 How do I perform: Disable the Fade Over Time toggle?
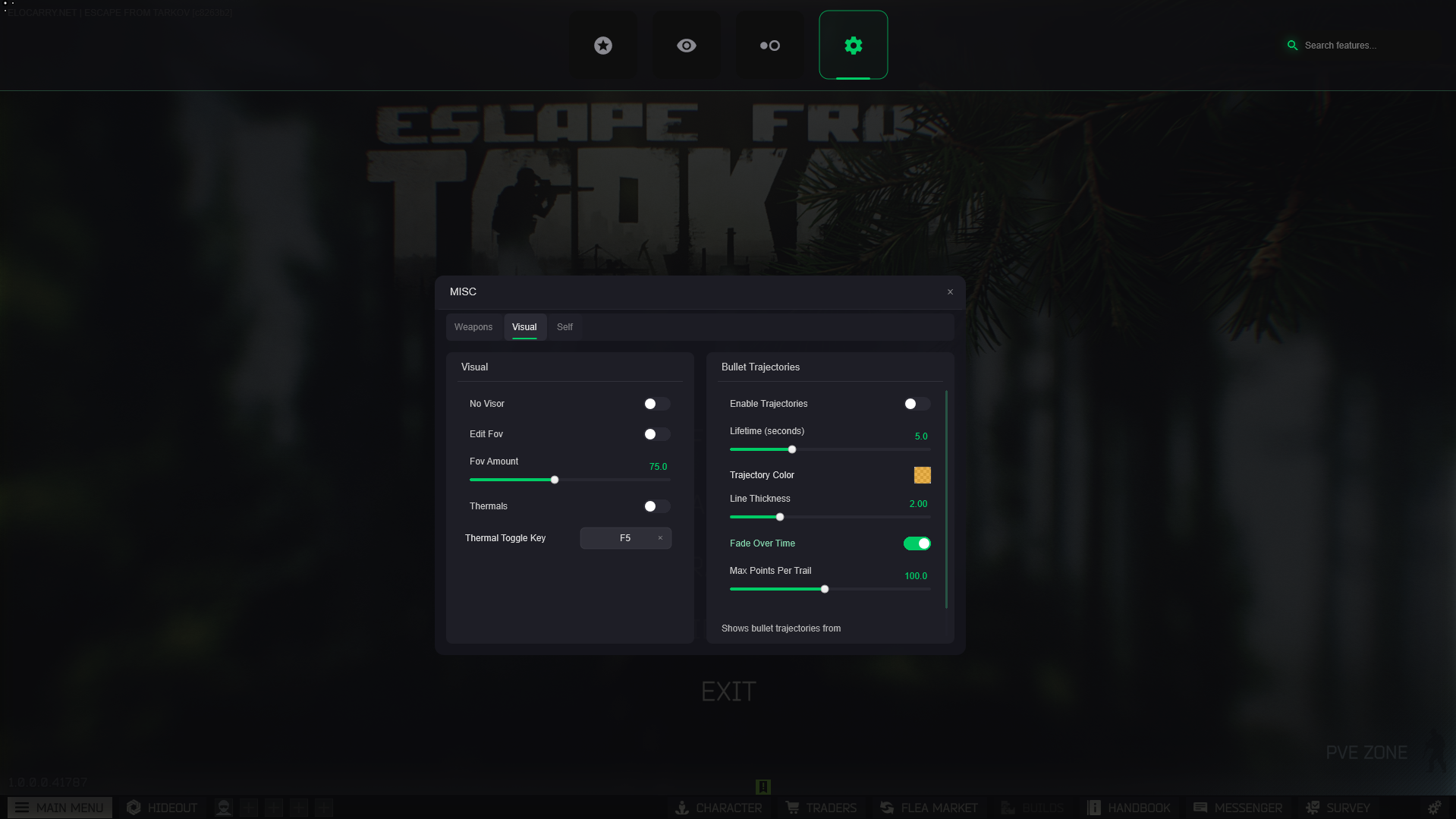coord(917,543)
